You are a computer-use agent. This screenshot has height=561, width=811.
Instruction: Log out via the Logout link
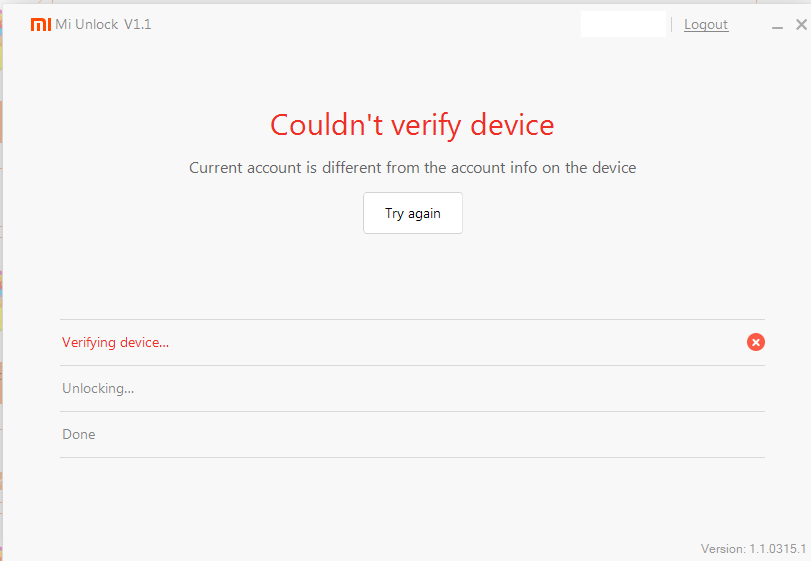pyautogui.click(x=706, y=24)
